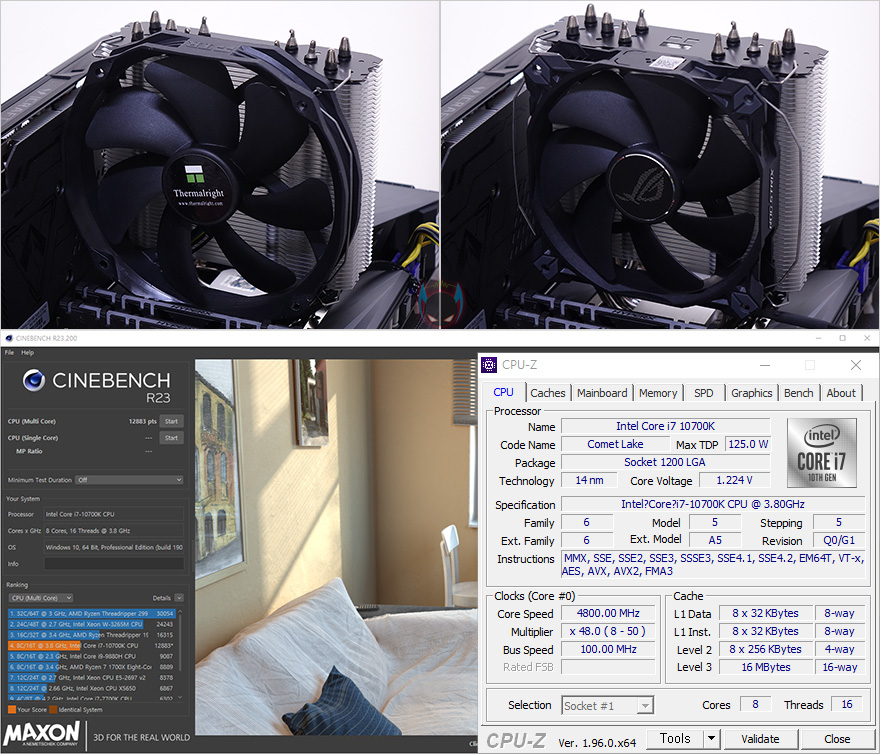The height and width of the screenshot is (754, 880).
Task: Switch to the Caches tab in CPU-Z
Action: [548, 393]
